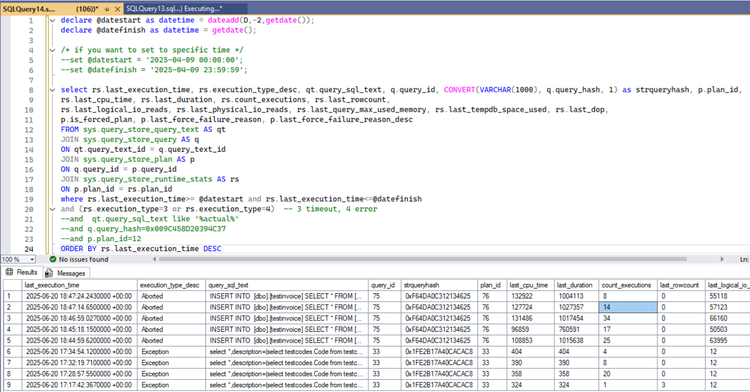Image resolution: width=750 pixels, height=392 pixels.
Task: Click 'JOIN sys.query_store_runtime_stats AS rs' line
Action: (150, 179)
